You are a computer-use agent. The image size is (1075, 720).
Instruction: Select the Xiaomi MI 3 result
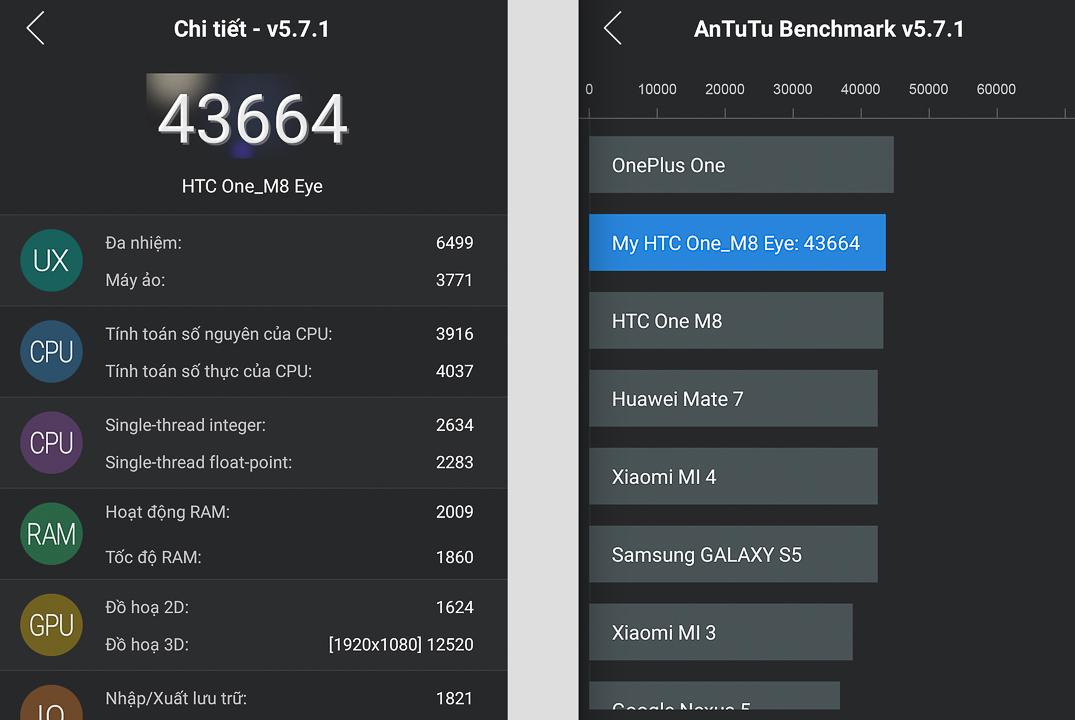[x=721, y=632]
